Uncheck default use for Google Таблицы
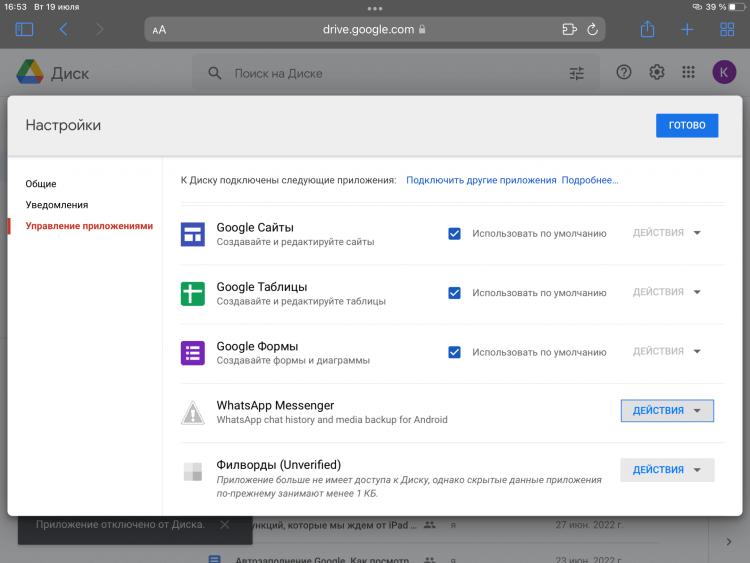The width and height of the screenshot is (750, 563). coord(454,293)
